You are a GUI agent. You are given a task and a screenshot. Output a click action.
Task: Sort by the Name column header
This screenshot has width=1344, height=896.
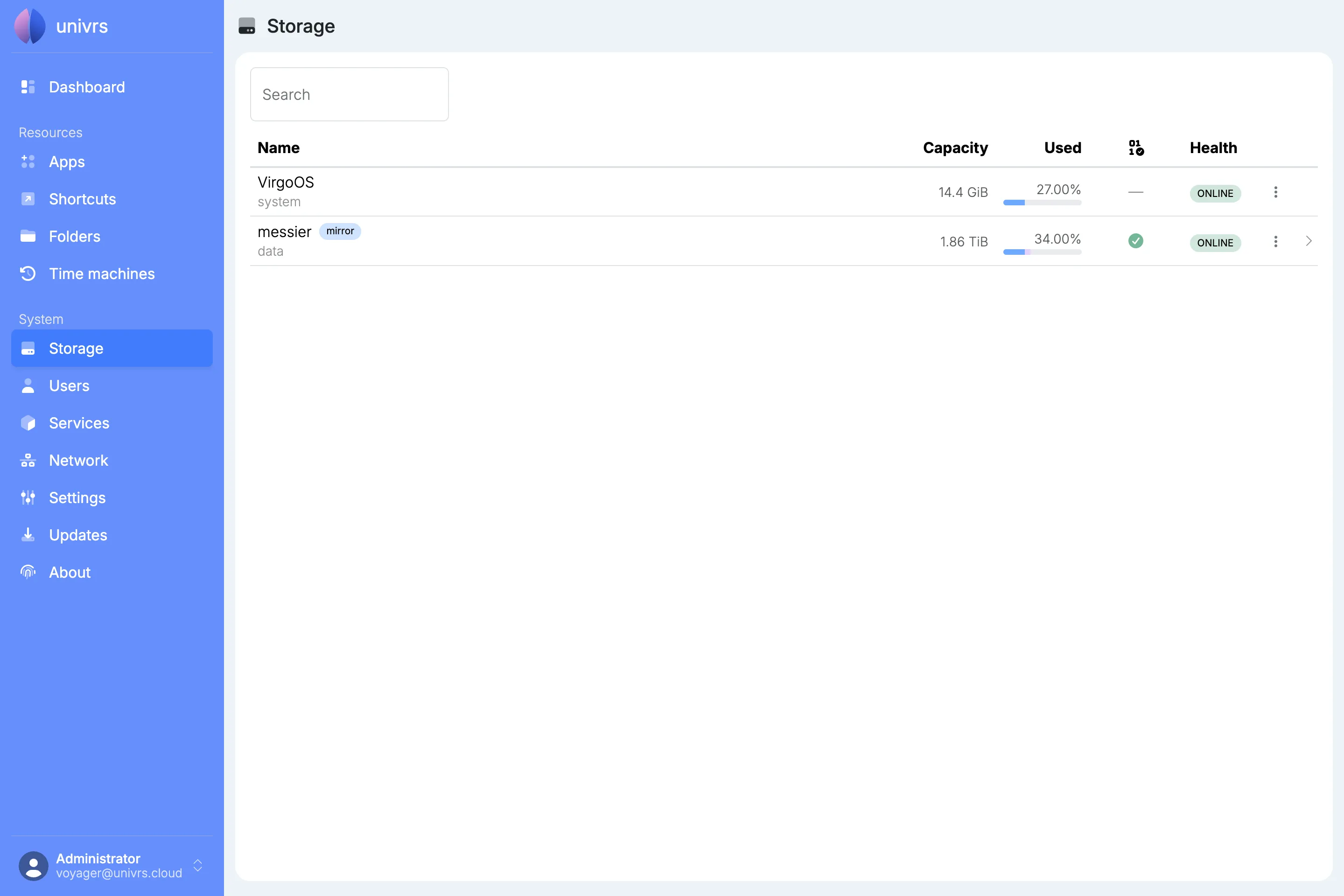pyautogui.click(x=278, y=147)
